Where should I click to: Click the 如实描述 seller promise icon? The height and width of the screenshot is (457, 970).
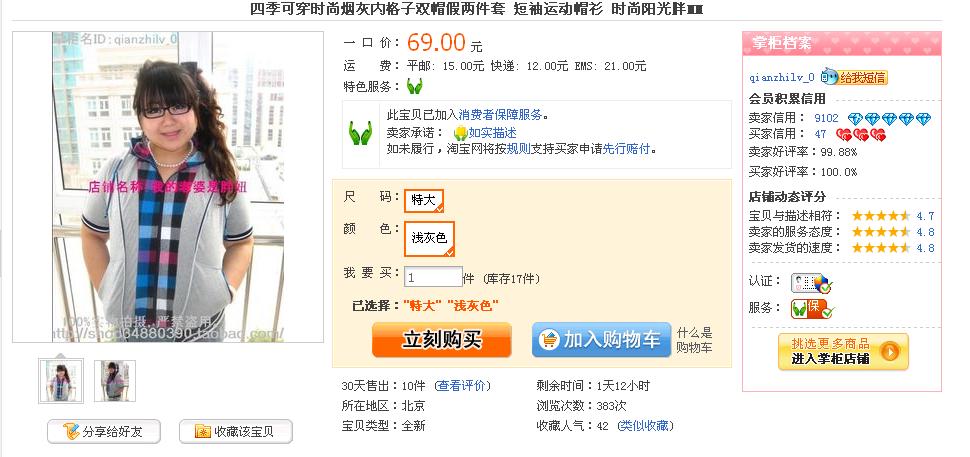click(460, 133)
